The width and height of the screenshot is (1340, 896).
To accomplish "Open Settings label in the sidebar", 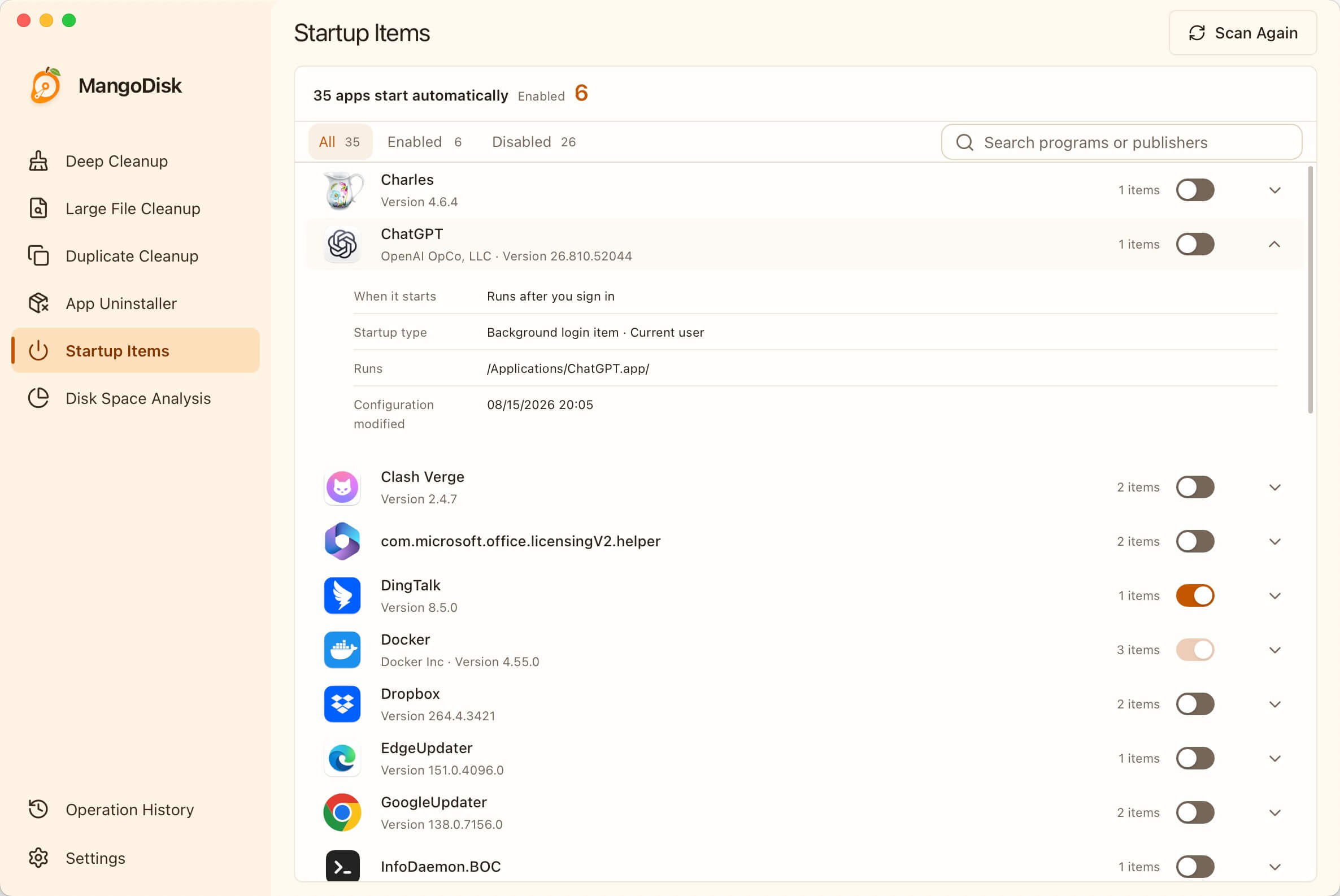I will click(95, 858).
